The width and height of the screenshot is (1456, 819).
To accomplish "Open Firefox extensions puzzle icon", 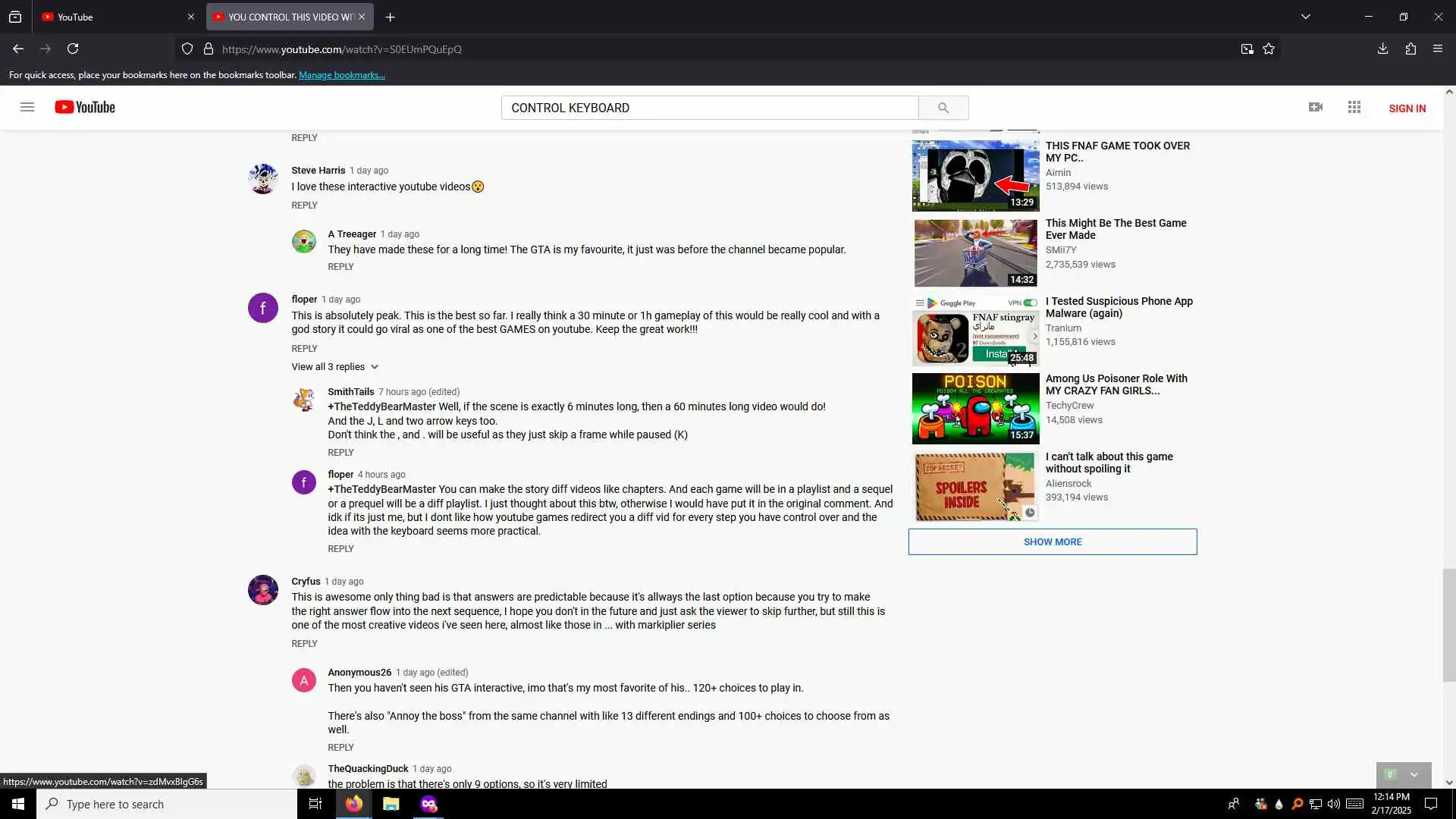I will [x=1410, y=49].
